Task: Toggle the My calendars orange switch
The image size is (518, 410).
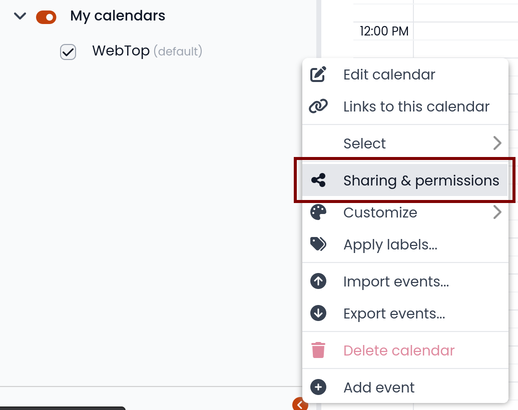Action: [x=46, y=17]
